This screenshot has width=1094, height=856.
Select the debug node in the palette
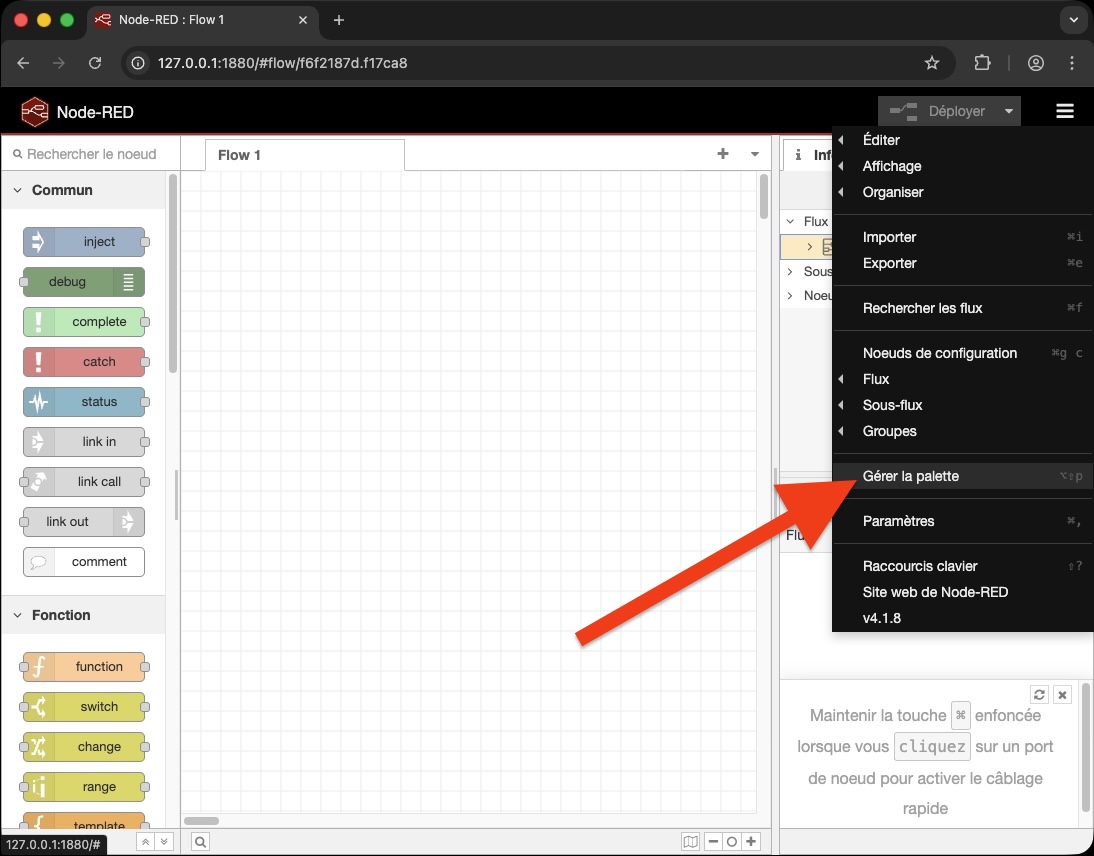tap(82, 282)
